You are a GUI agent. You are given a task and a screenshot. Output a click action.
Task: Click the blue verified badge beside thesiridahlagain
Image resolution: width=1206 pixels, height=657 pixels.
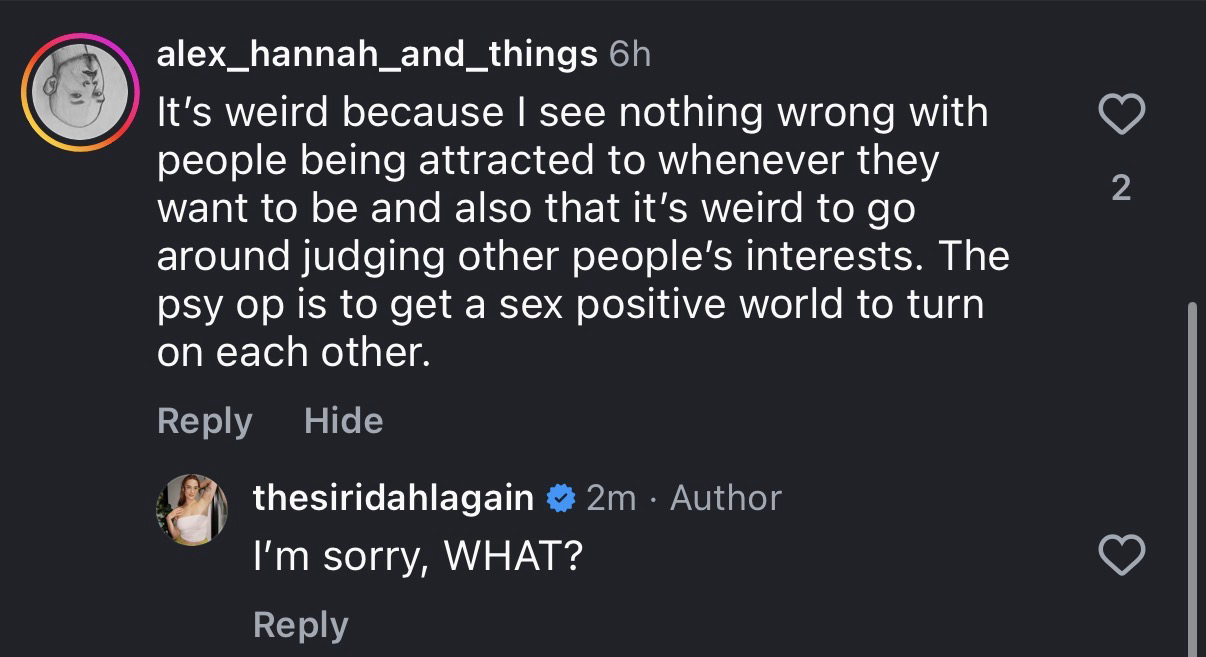pos(561,497)
